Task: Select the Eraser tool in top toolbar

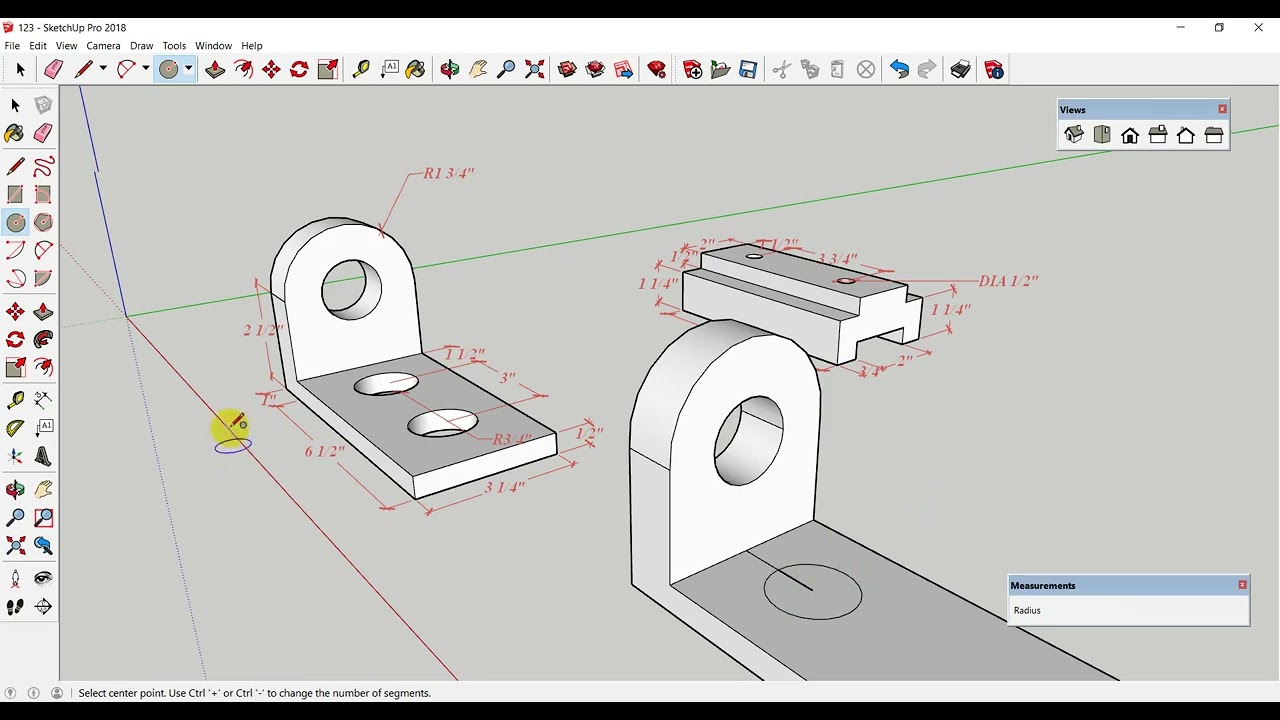Action: pos(54,69)
